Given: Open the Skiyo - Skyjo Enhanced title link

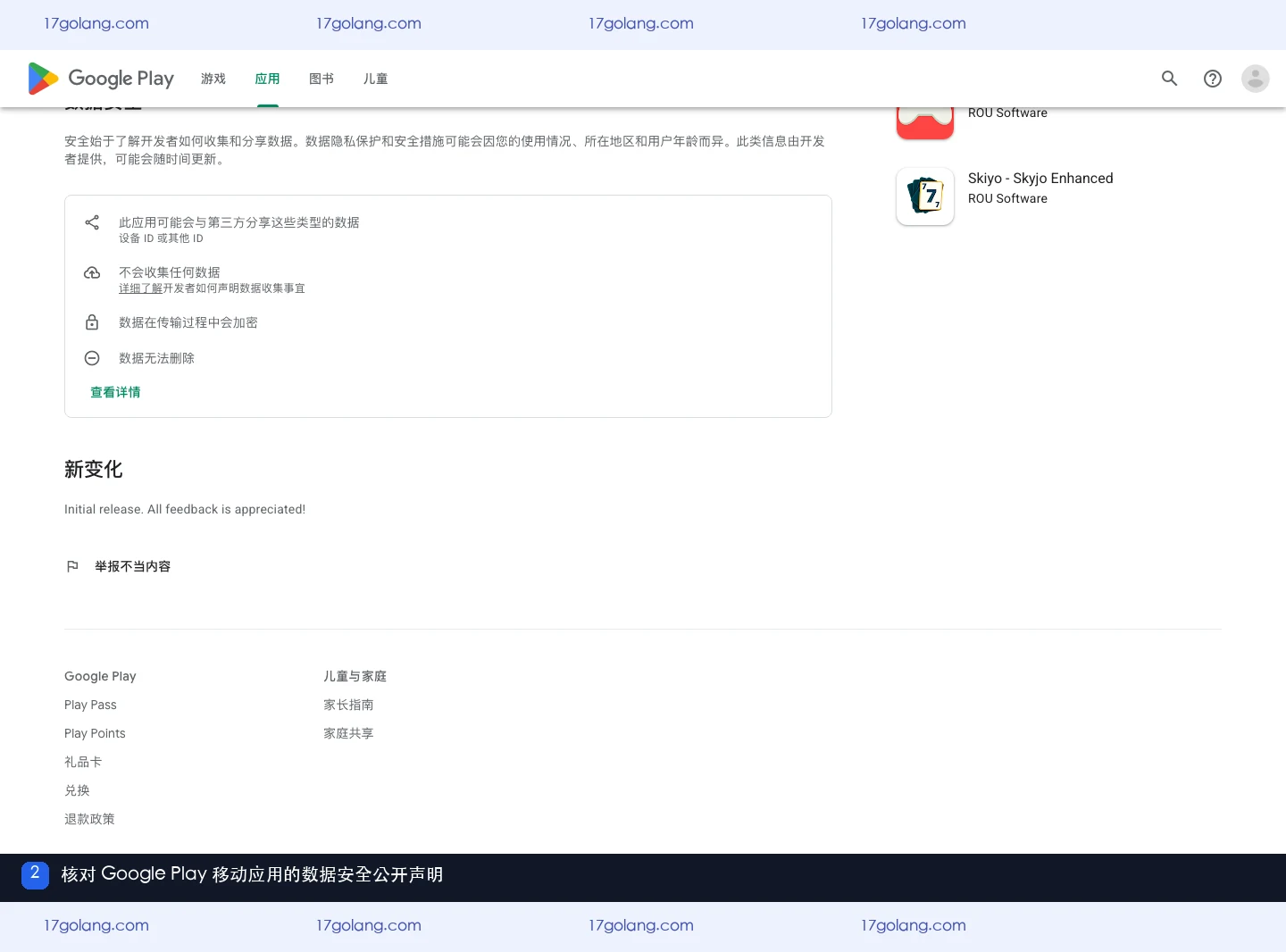Looking at the screenshot, I should pos(1040,178).
